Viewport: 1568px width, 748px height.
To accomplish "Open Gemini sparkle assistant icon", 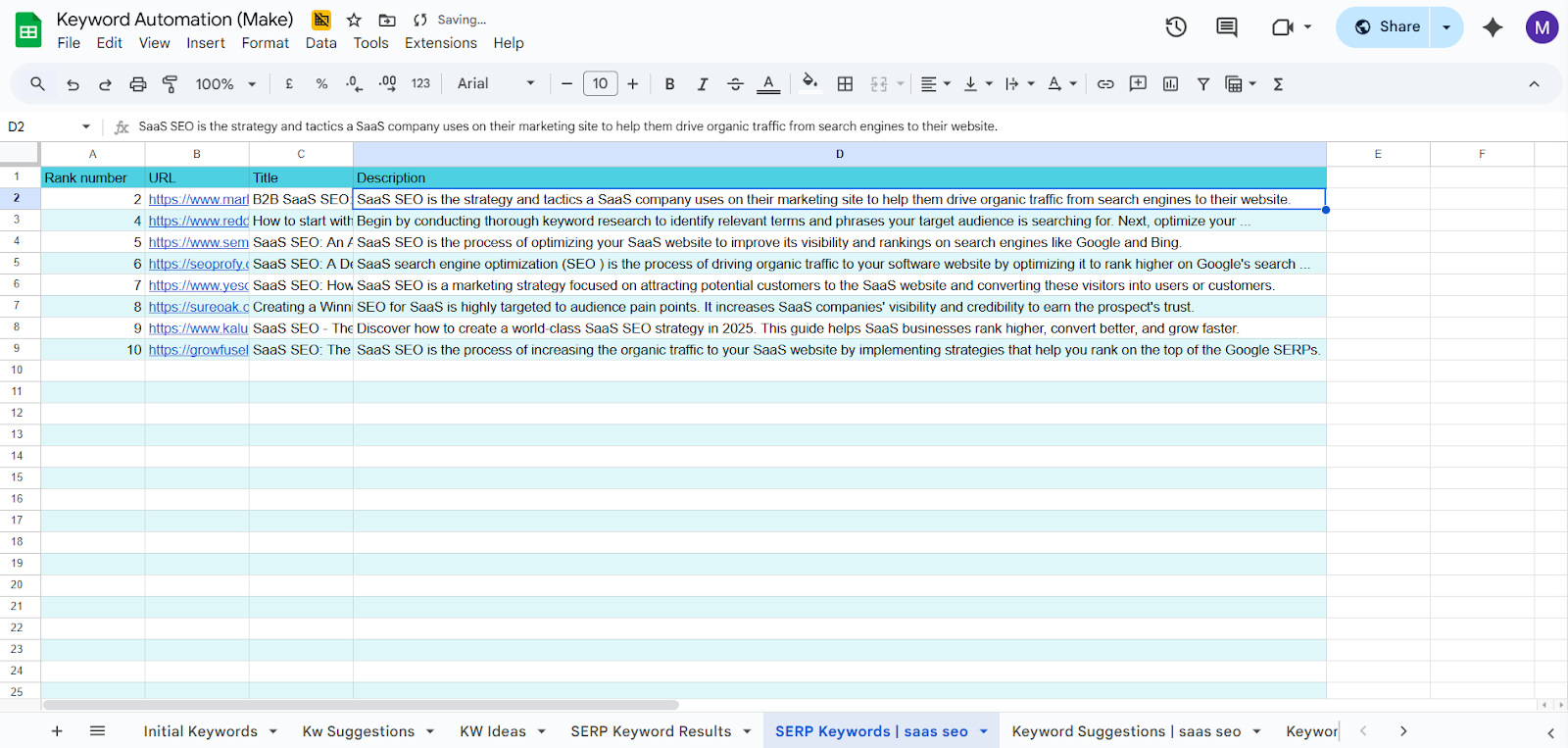I will [1493, 27].
